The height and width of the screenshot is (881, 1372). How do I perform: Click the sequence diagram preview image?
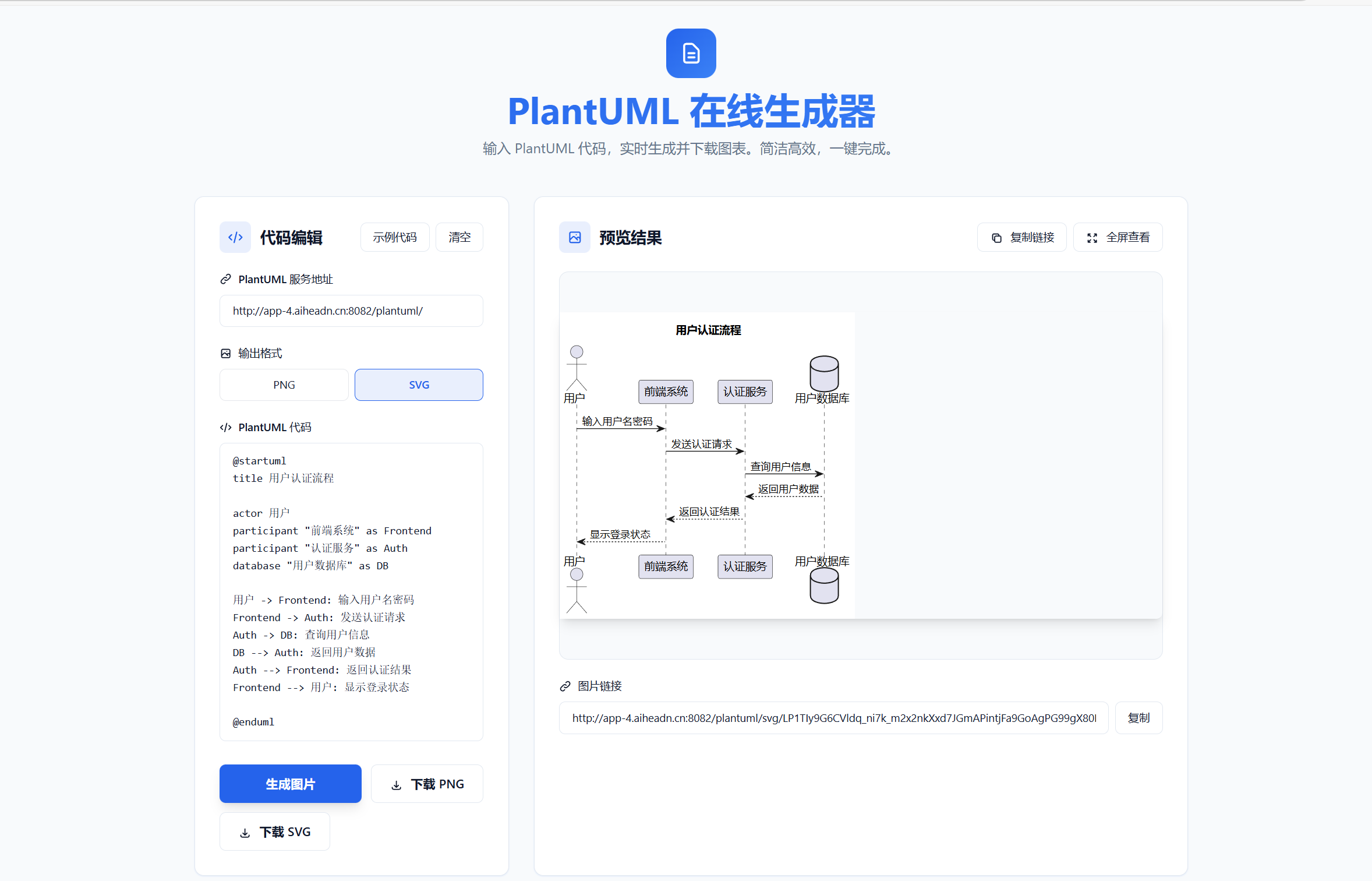pos(707,465)
